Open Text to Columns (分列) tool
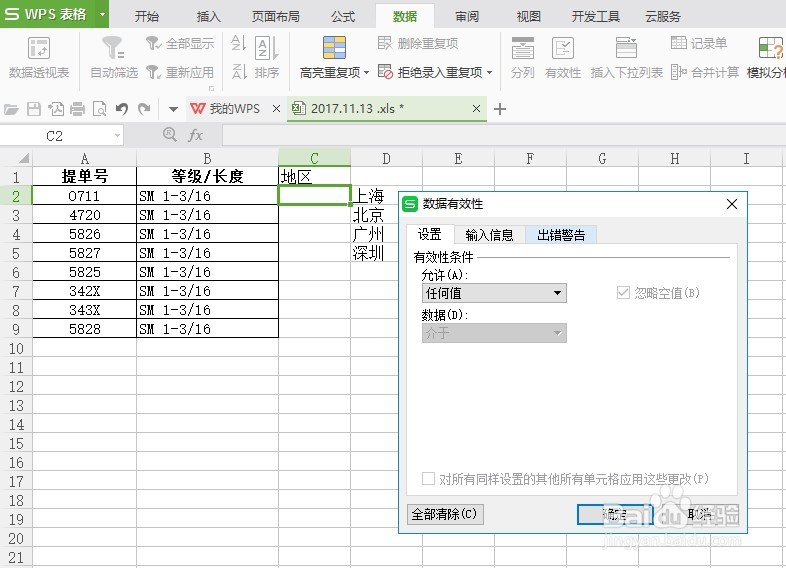Image resolution: width=786 pixels, height=568 pixels. tap(522, 58)
